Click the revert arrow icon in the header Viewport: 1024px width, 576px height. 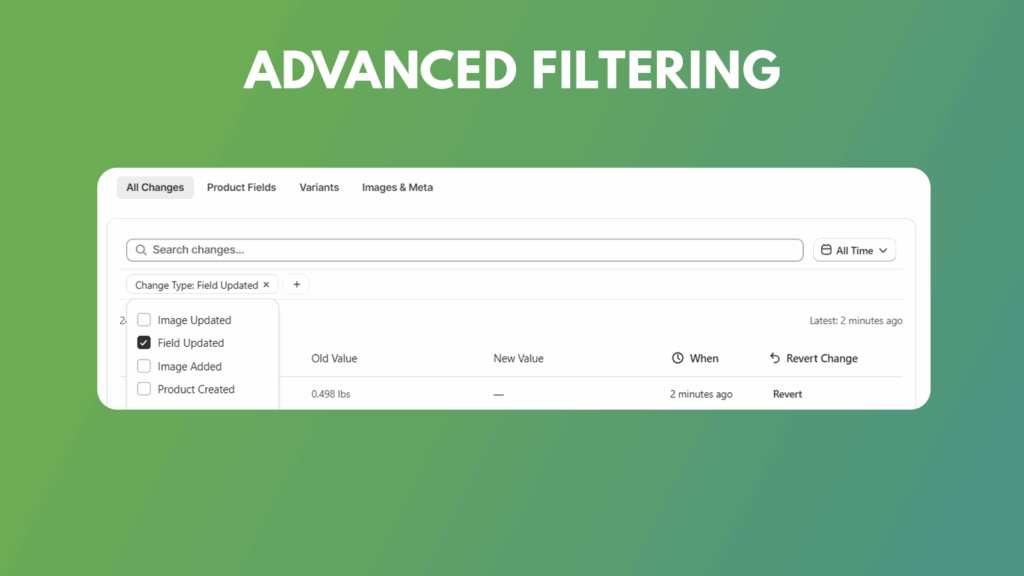point(774,358)
